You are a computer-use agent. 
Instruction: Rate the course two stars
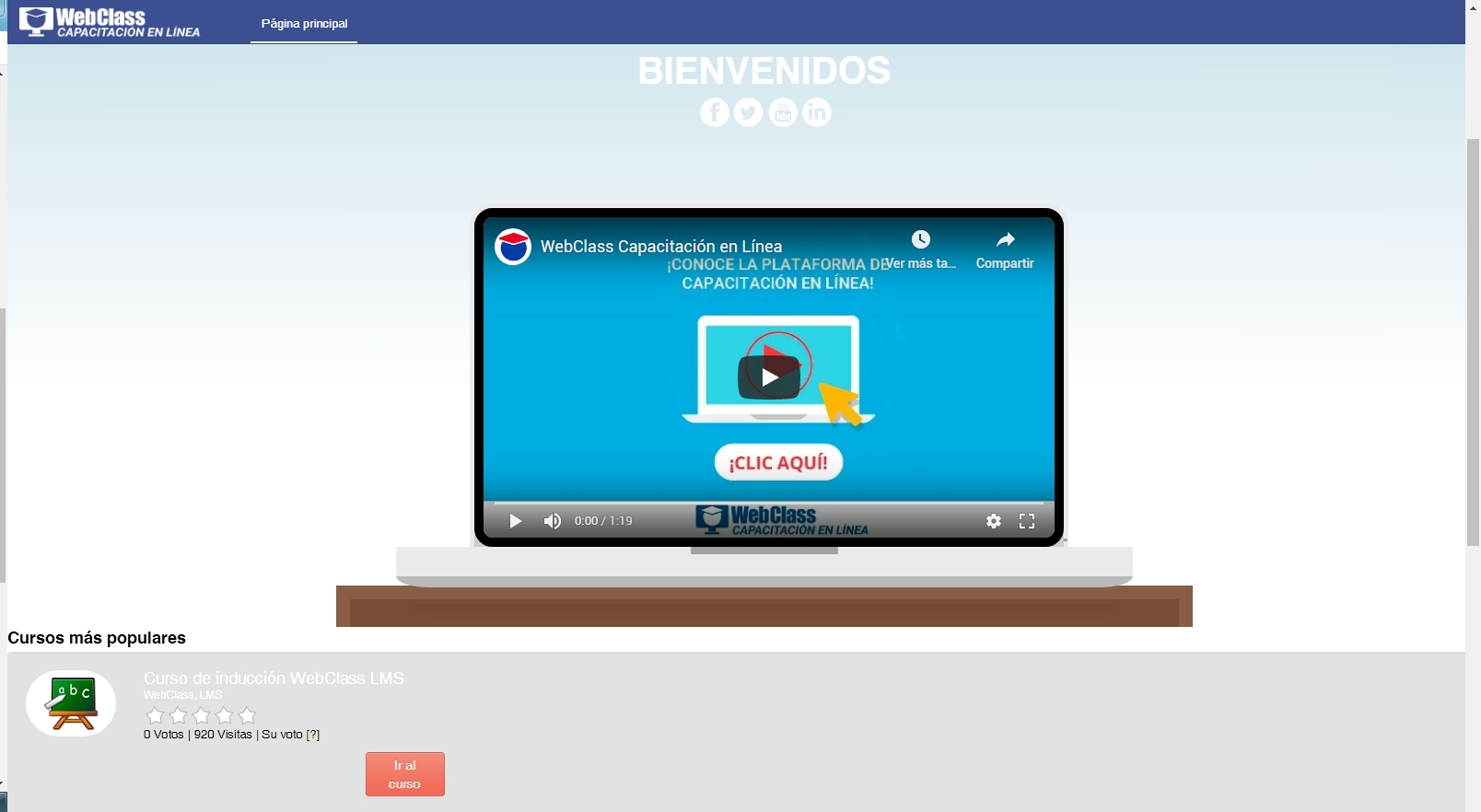178,715
